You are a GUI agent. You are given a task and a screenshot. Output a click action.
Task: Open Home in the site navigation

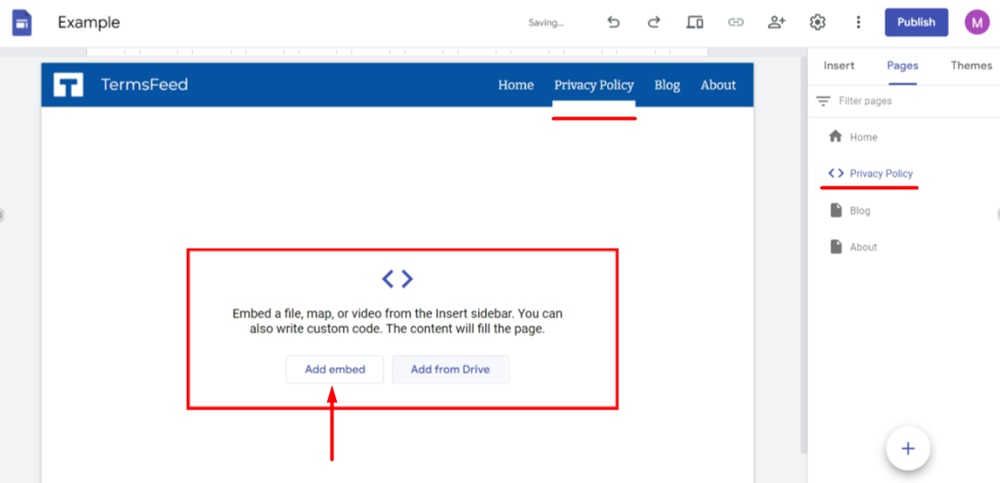pos(515,85)
